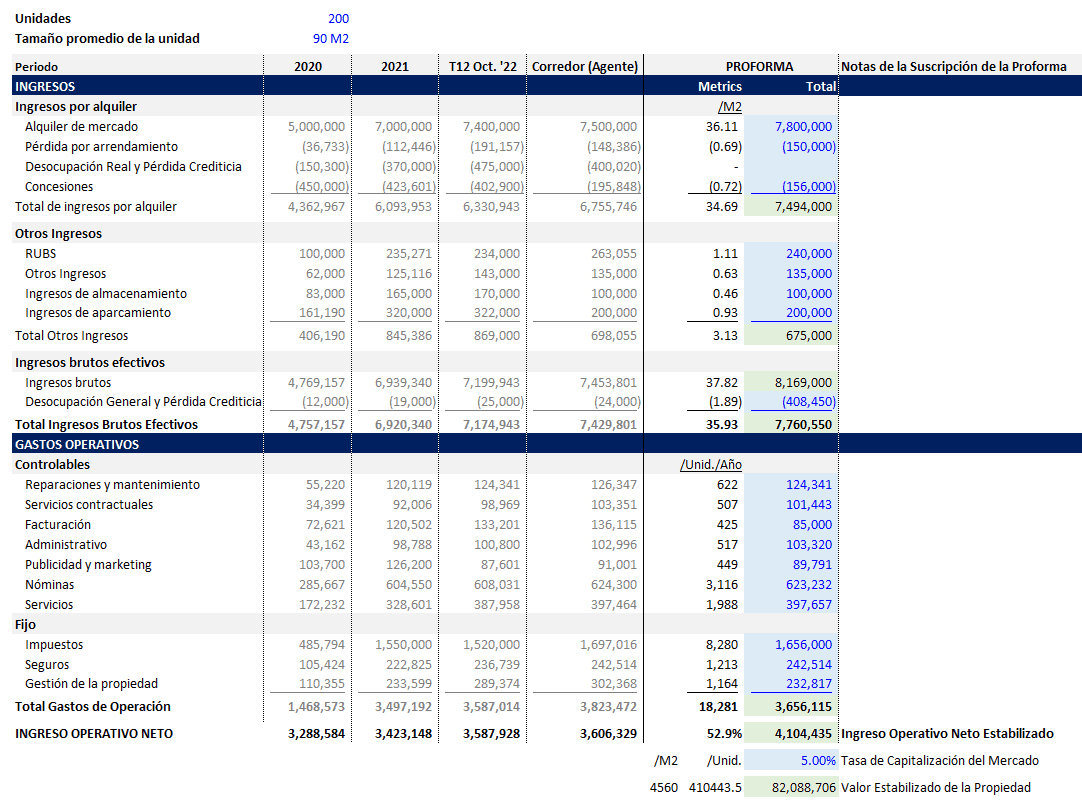
Task: Click the Corredor (Agente) column header
Action: (585, 66)
